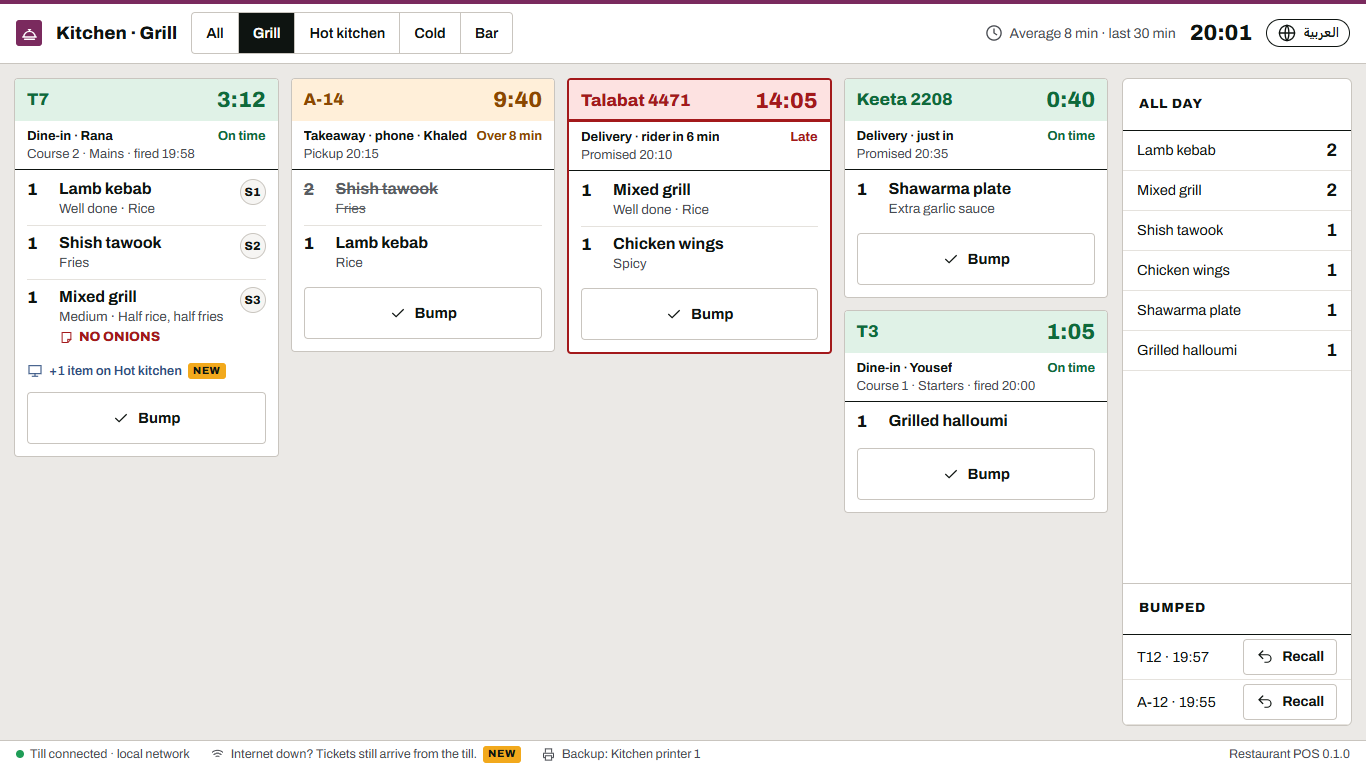This screenshot has width=1366, height=768.
Task: Select struck-through Shish tawook in A-14
Action: tap(423, 198)
